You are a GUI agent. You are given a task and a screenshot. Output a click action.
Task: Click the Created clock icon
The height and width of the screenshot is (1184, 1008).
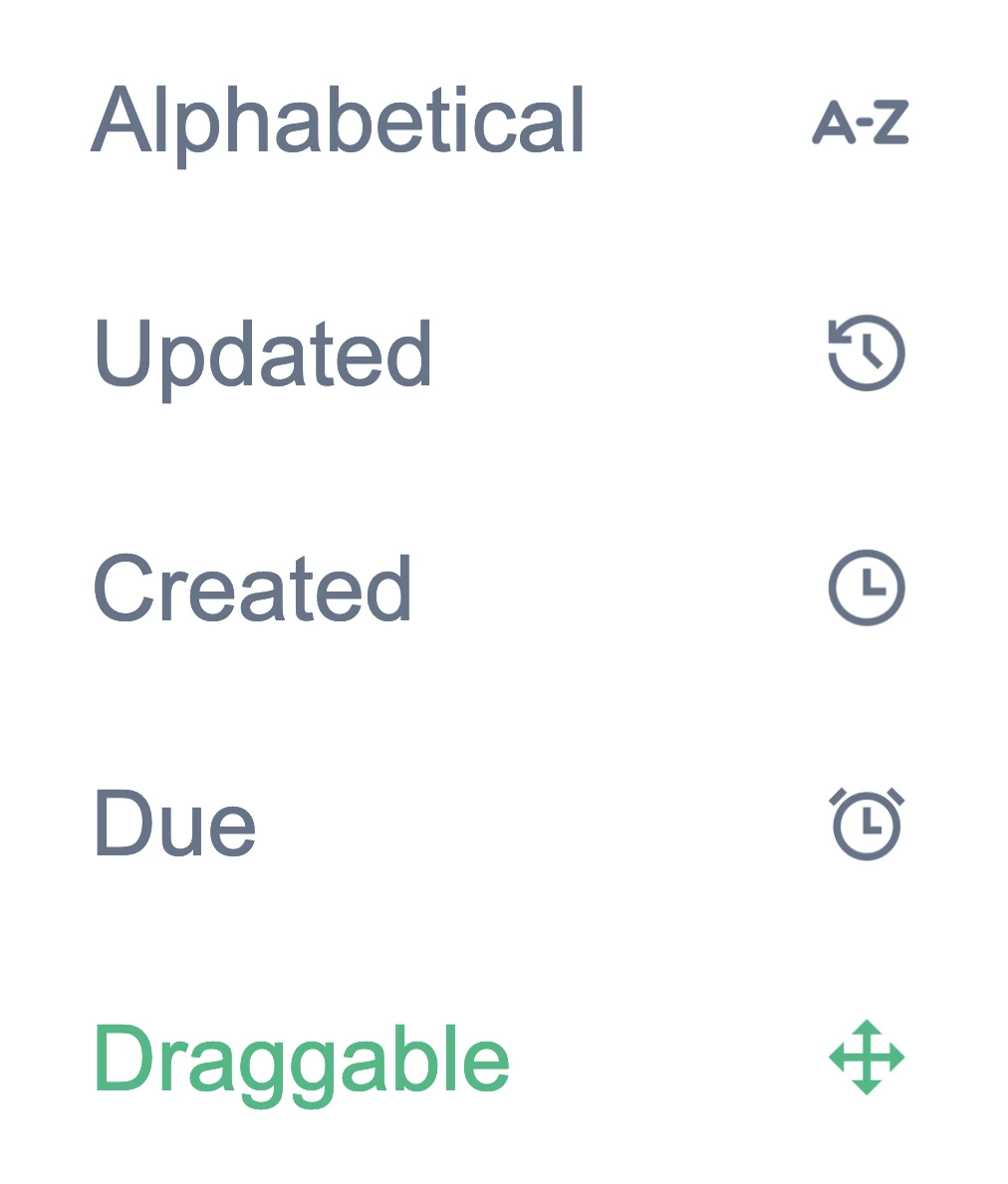click(x=867, y=588)
